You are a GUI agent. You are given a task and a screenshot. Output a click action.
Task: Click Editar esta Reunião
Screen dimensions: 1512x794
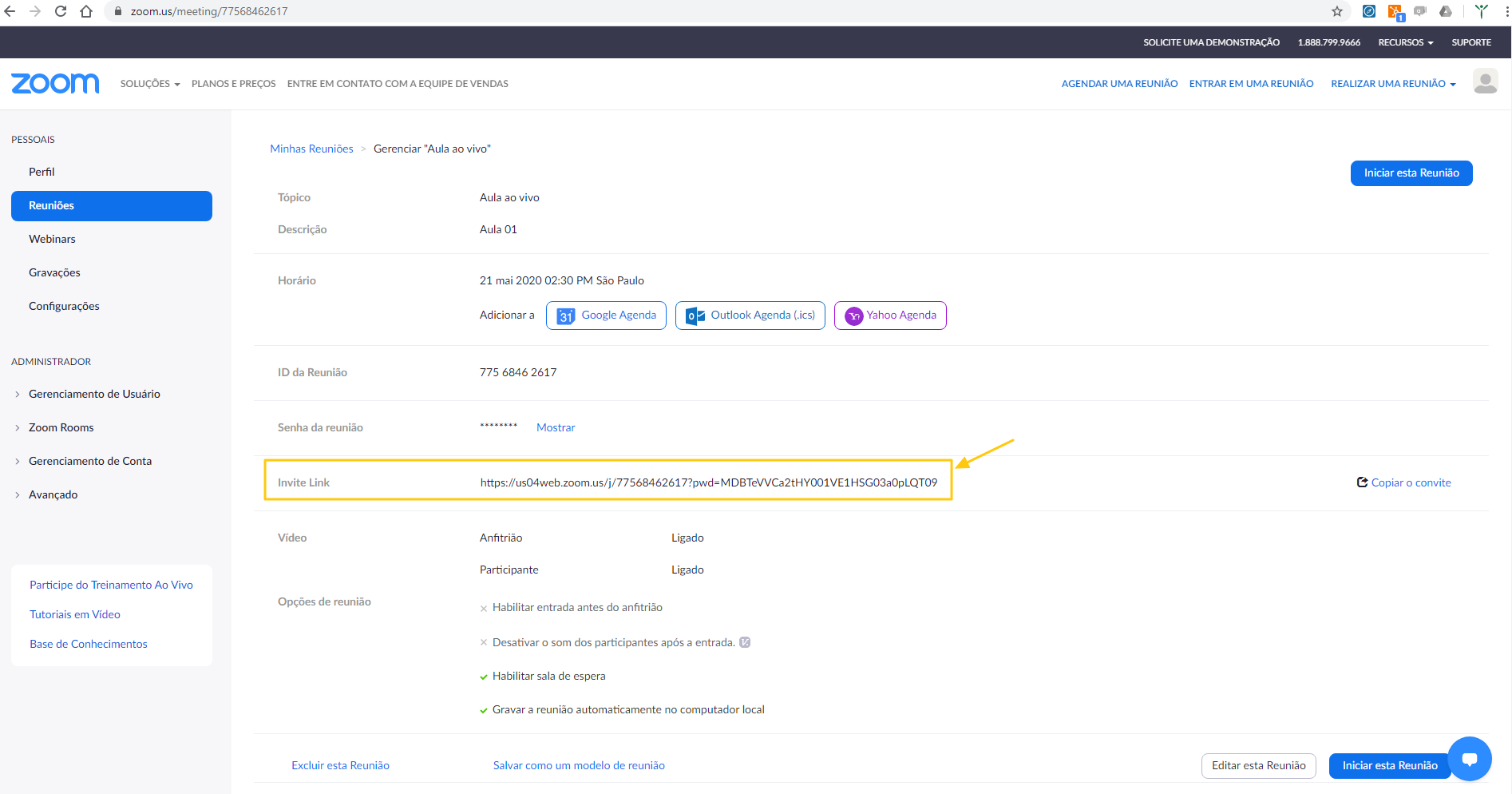coord(1259,765)
